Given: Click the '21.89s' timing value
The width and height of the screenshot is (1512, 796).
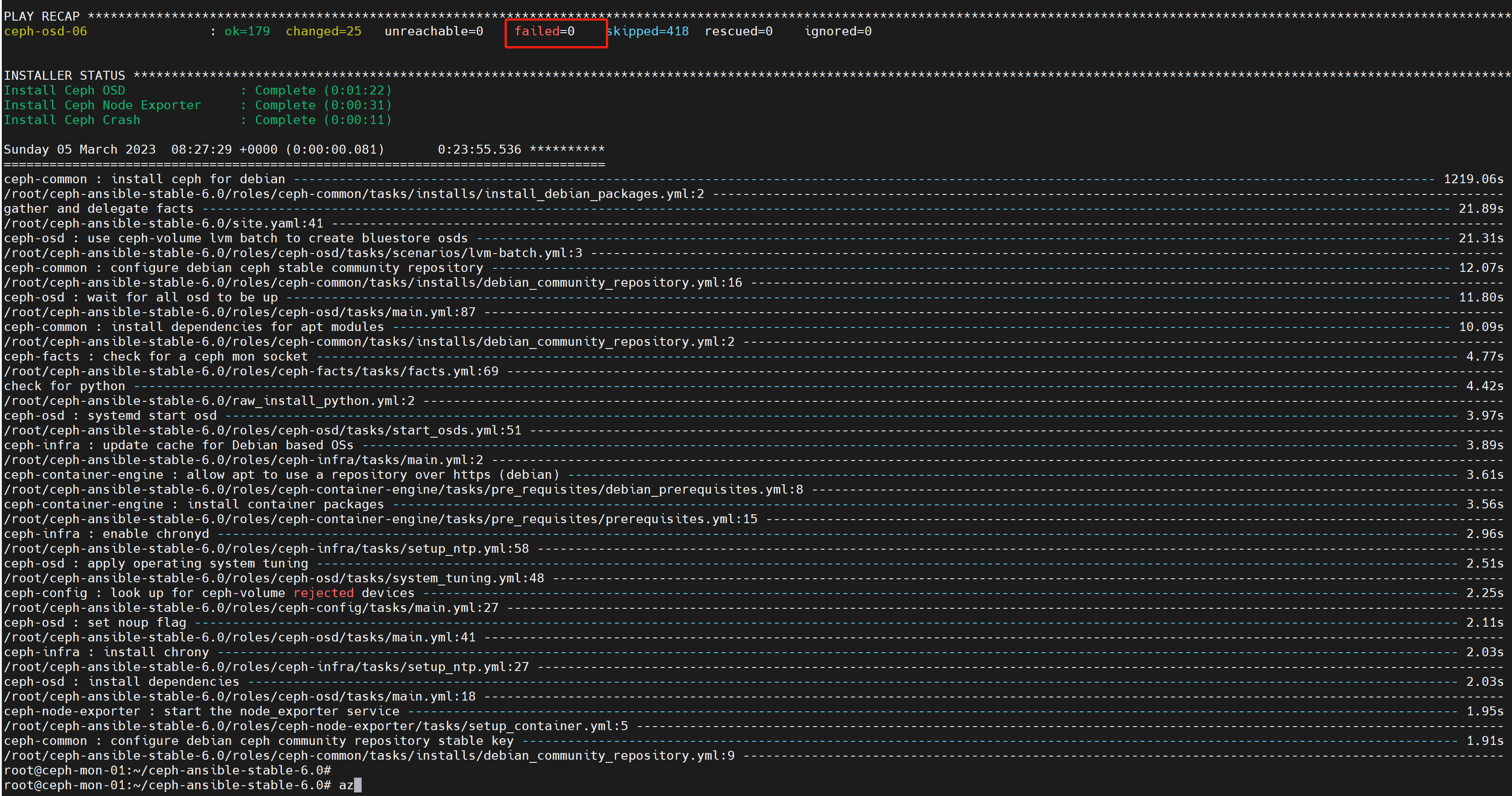Looking at the screenshot, I should [1481, 208].
